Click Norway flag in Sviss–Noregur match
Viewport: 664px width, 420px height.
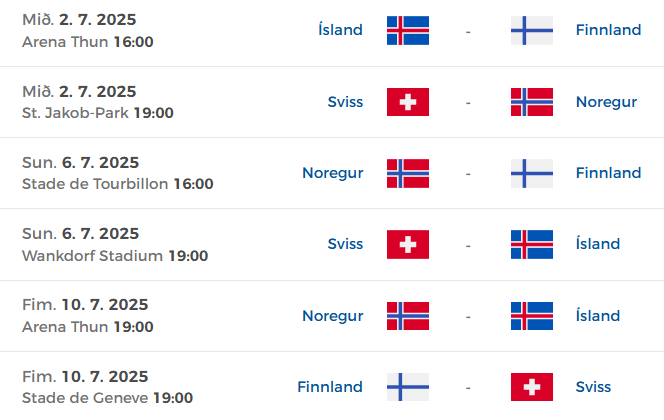(532, 102)
